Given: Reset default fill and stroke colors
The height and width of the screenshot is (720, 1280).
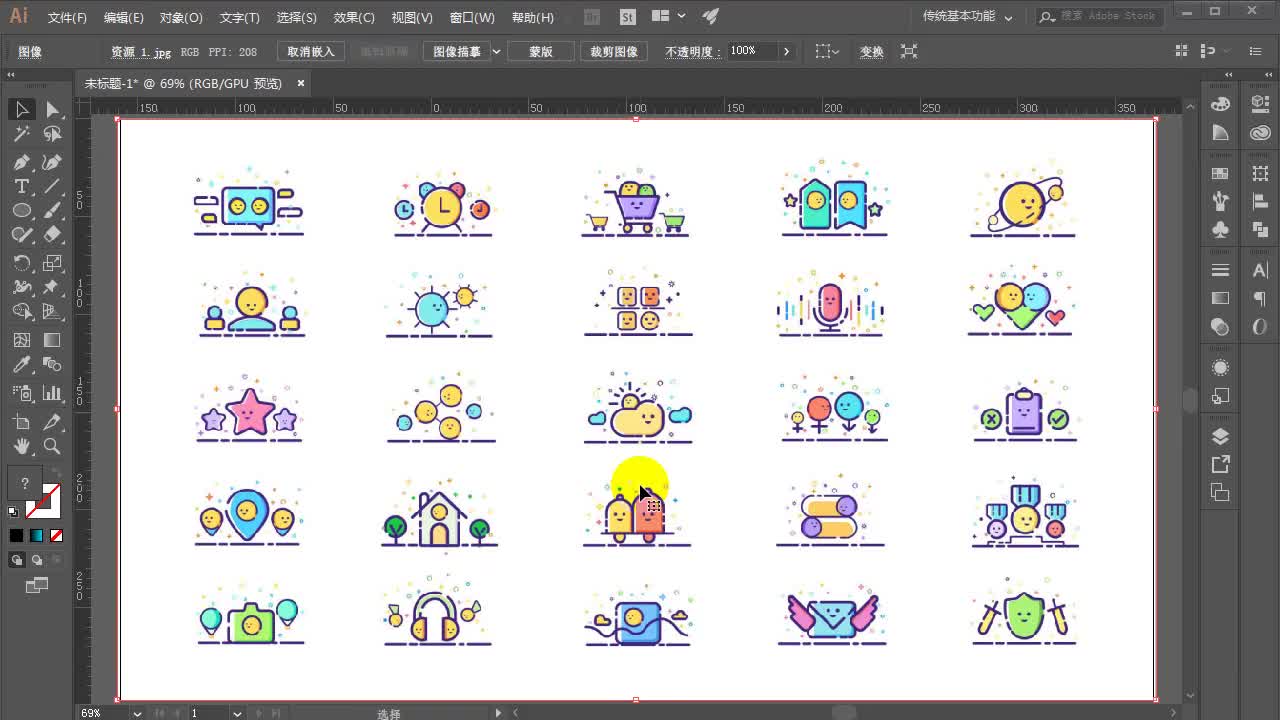Looking at the screenshot, I should coord(13,512).
